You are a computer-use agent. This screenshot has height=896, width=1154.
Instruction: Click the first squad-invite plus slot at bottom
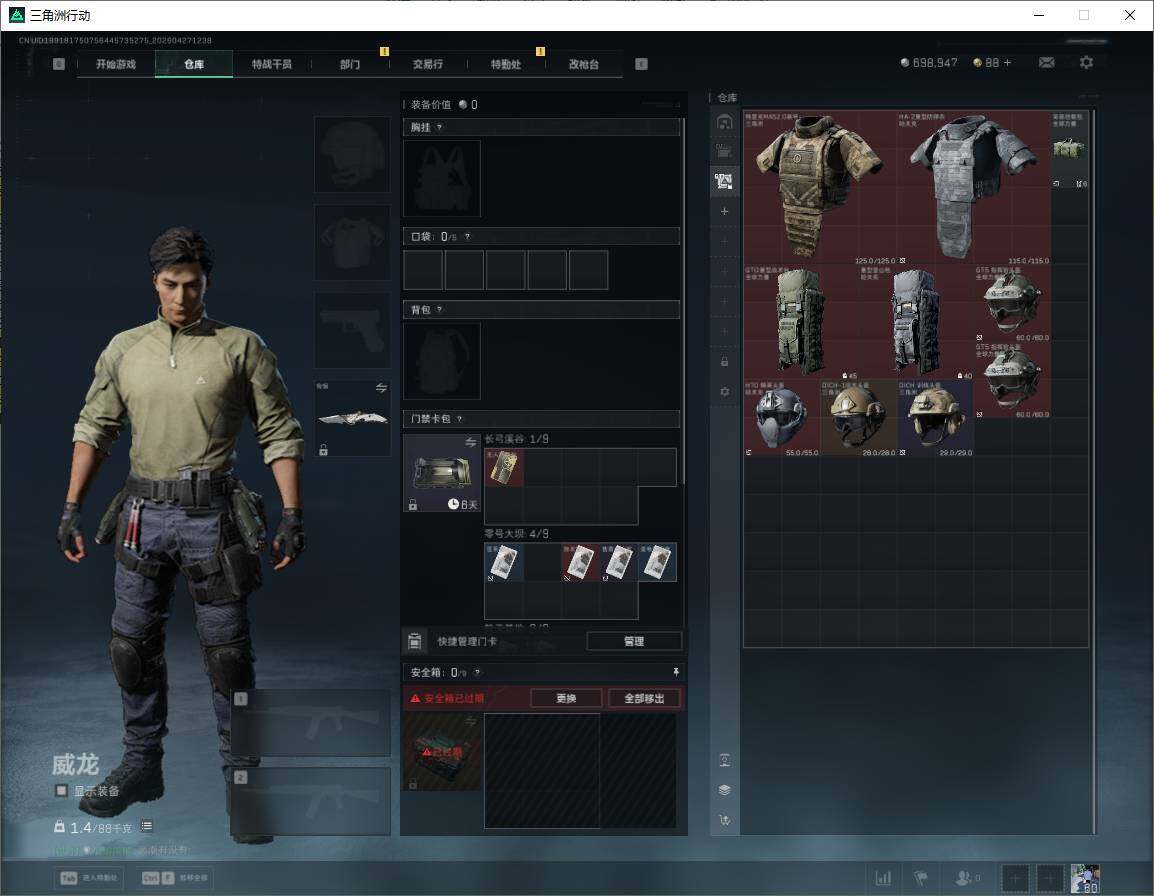[x=1014, y=878]
